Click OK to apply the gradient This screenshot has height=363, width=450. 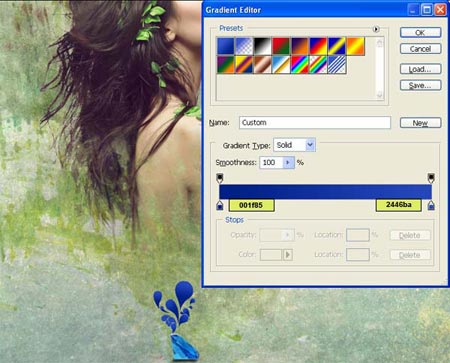pyautogui.click(x=420, y=32)
